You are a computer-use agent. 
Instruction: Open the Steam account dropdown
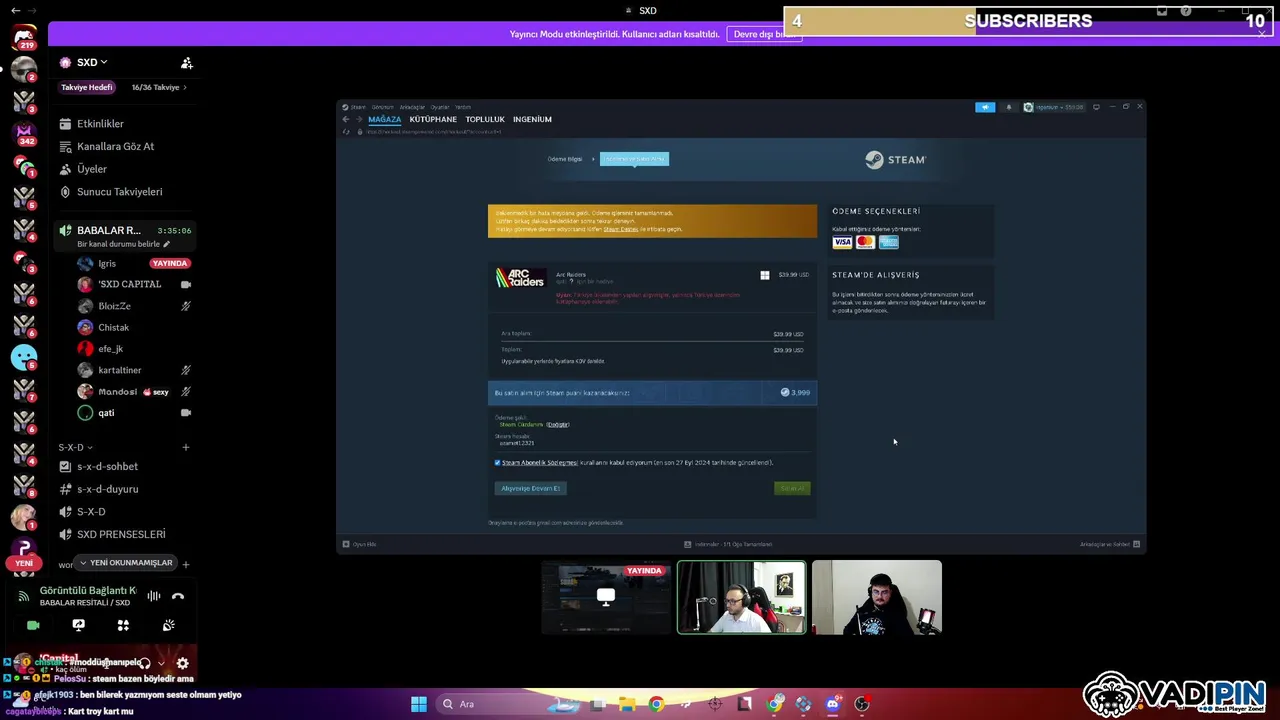point(1054,107)
